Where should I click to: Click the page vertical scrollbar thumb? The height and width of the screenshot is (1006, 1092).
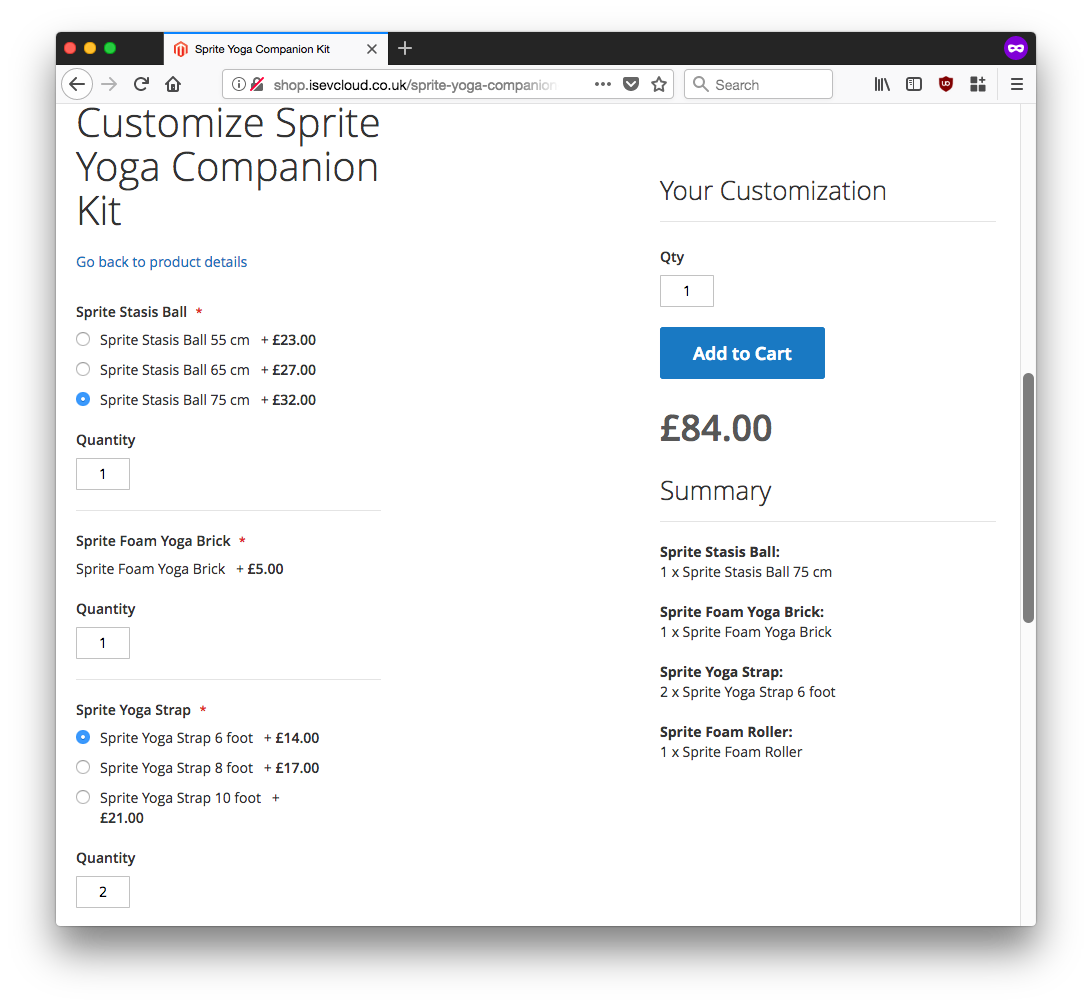coord(1028,498)
